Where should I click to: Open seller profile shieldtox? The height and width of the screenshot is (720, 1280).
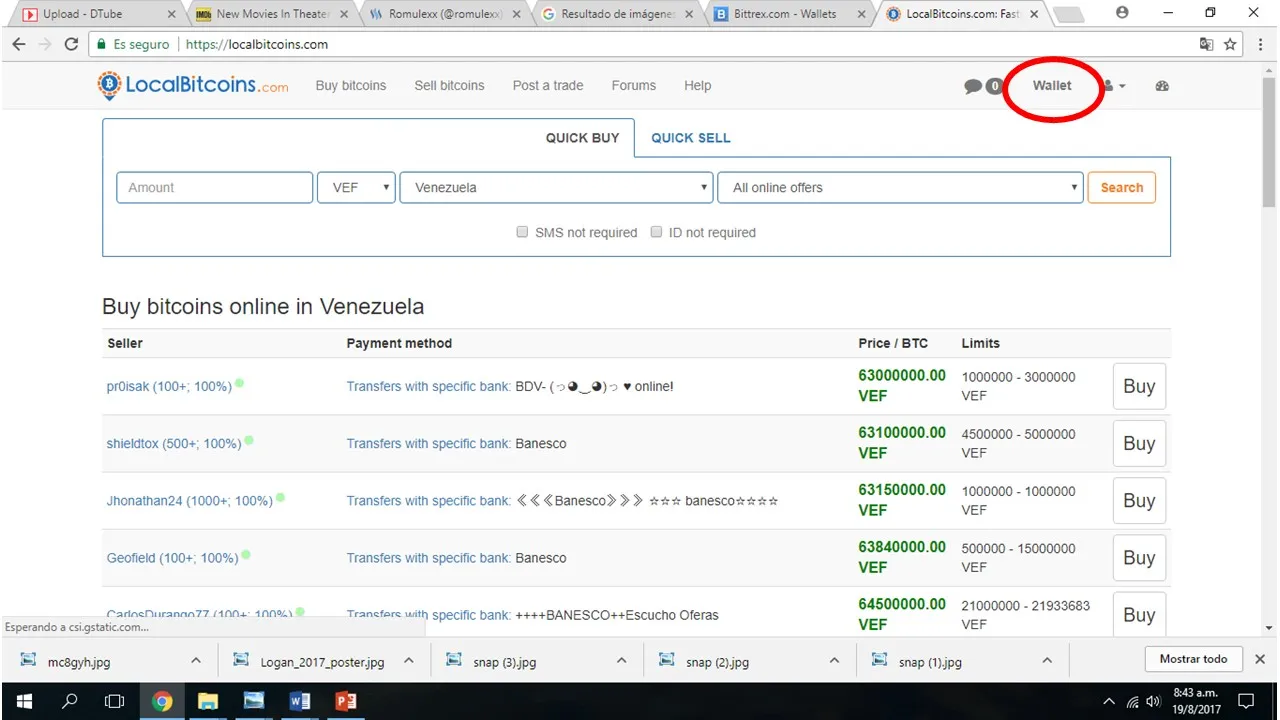pyautogui.click(x=174, y=443)
